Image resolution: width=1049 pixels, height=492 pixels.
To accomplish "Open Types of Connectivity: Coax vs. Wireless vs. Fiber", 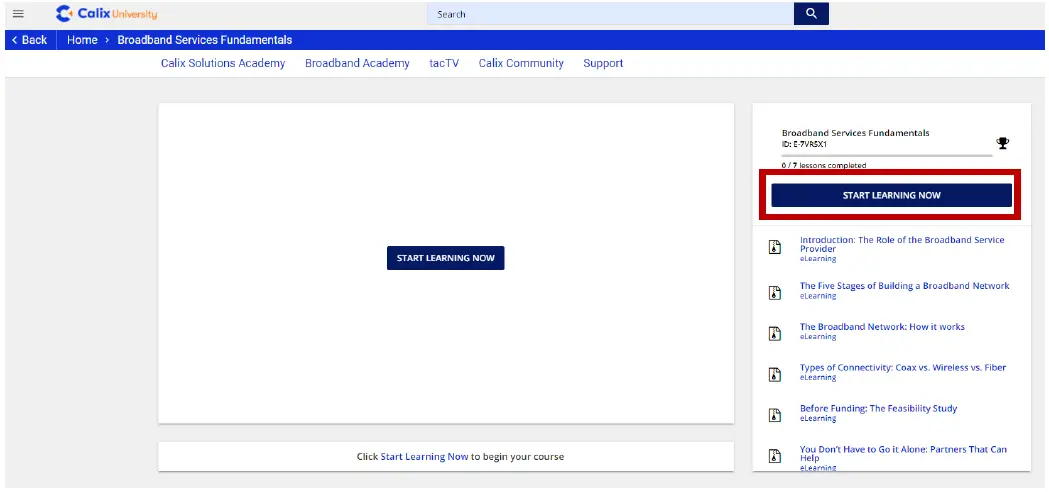I will click(x=902, y=367).
